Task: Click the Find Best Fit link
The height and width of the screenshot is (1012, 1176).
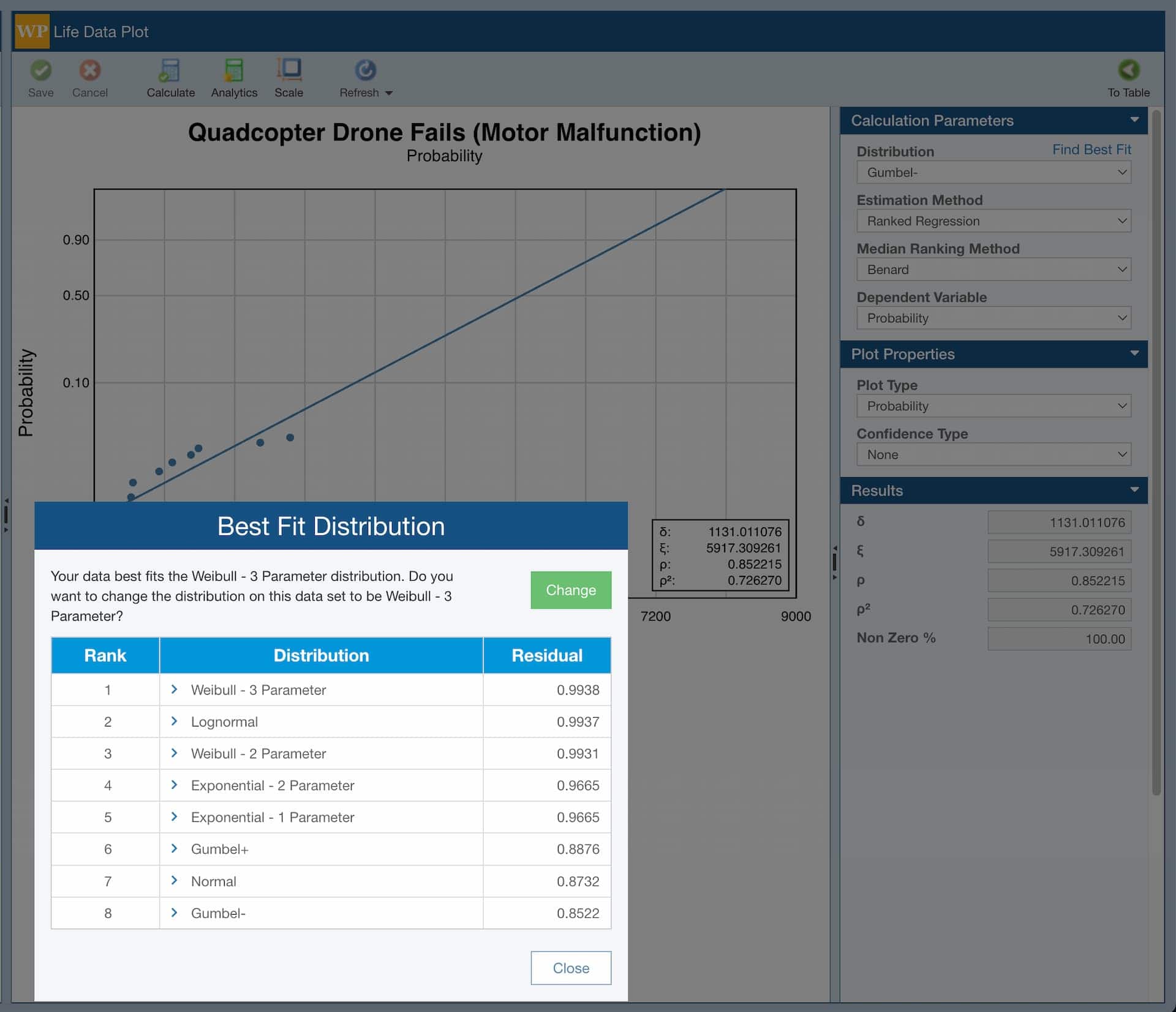Action: click(1091, 149)
